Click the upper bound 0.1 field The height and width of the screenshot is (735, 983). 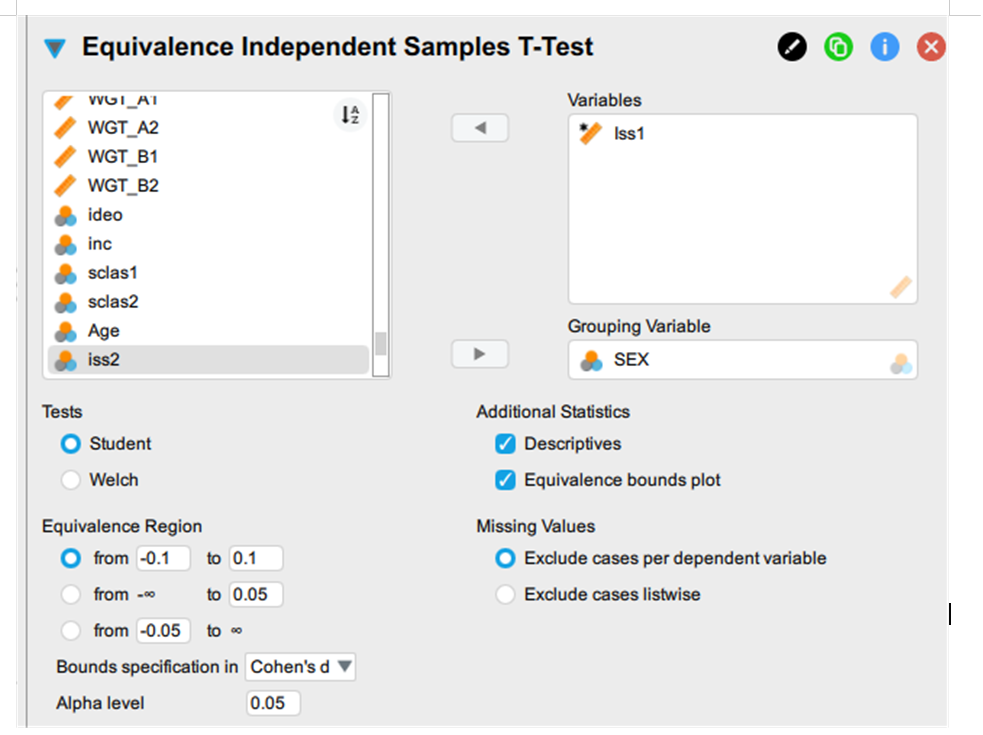point(256,558)
